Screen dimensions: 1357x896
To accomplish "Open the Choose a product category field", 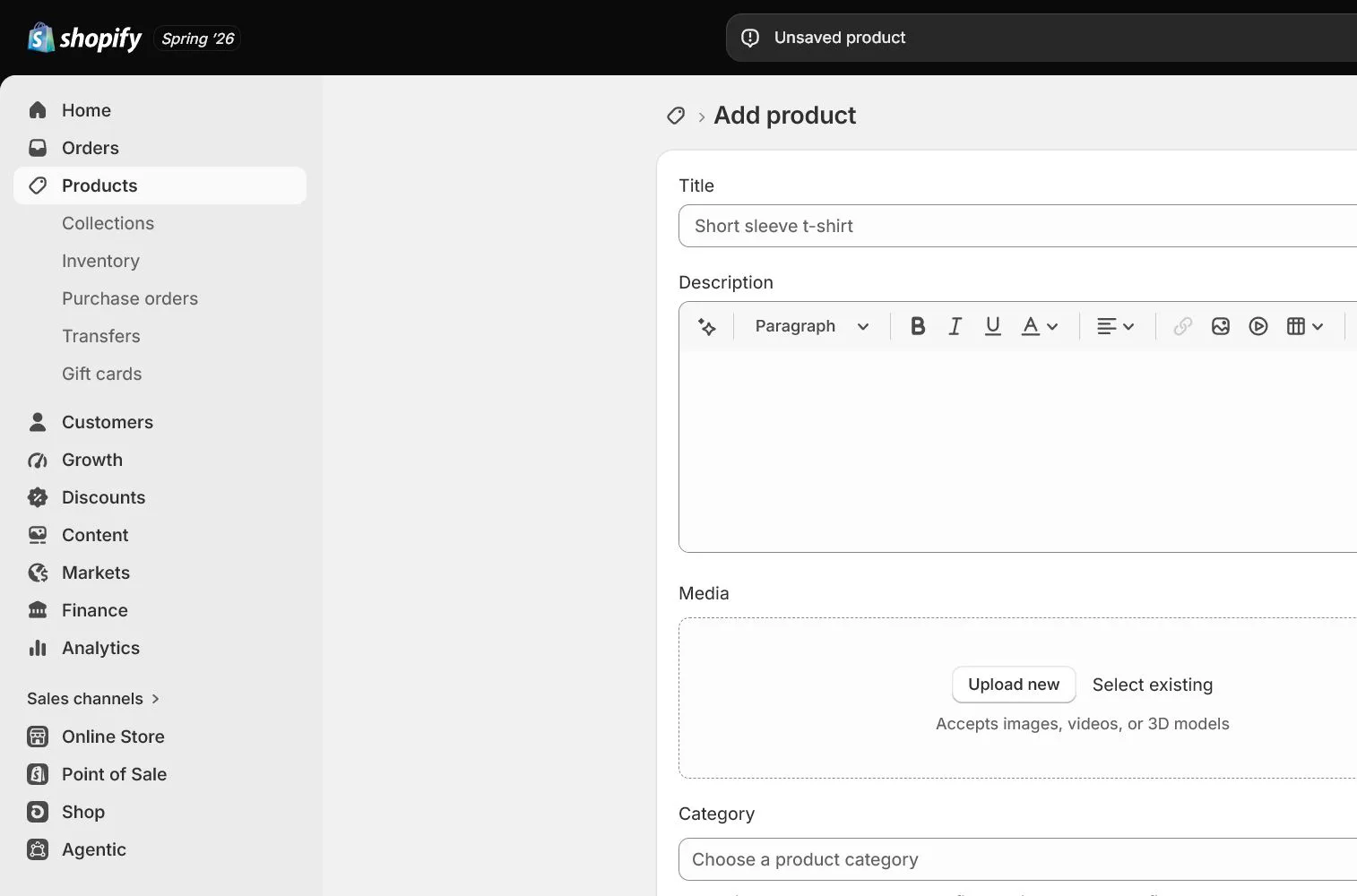I will tap(1018, 859).
